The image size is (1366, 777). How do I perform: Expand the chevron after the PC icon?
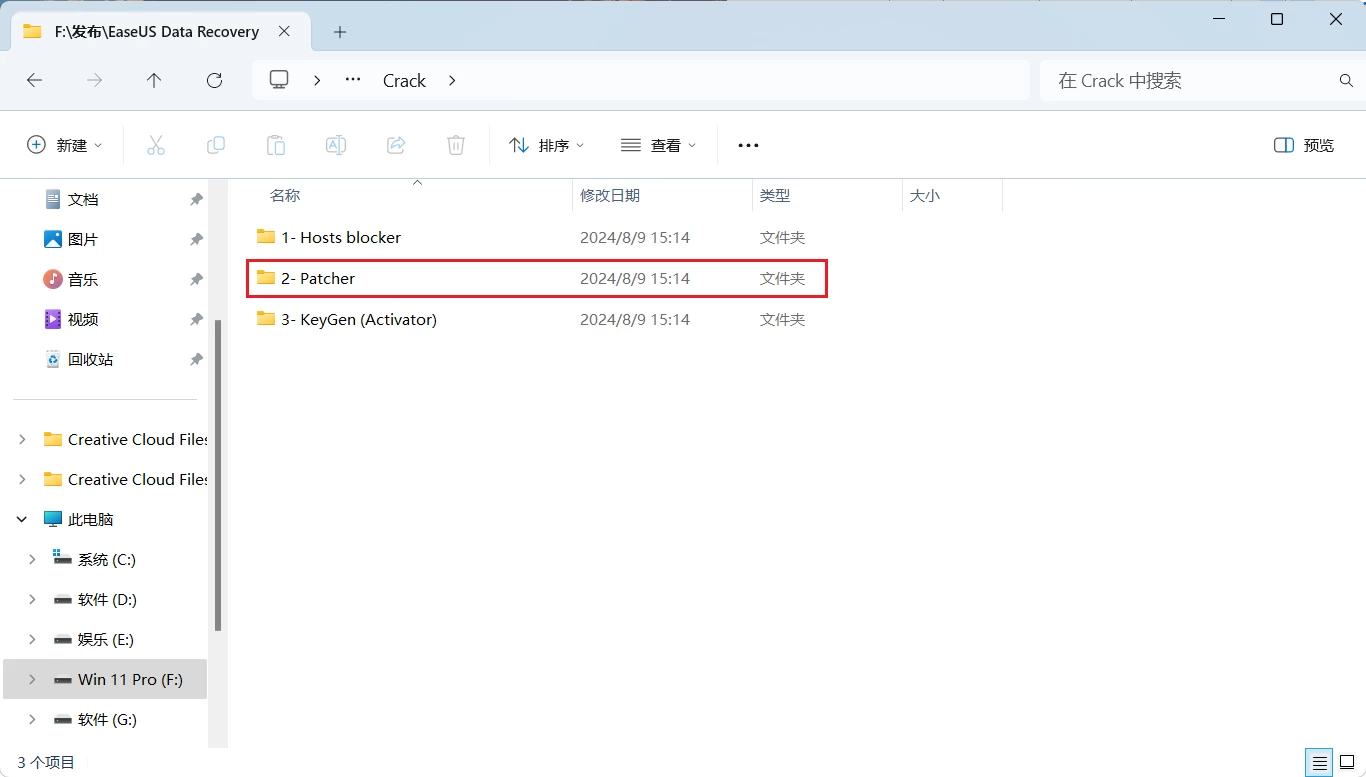click(317, 80)
